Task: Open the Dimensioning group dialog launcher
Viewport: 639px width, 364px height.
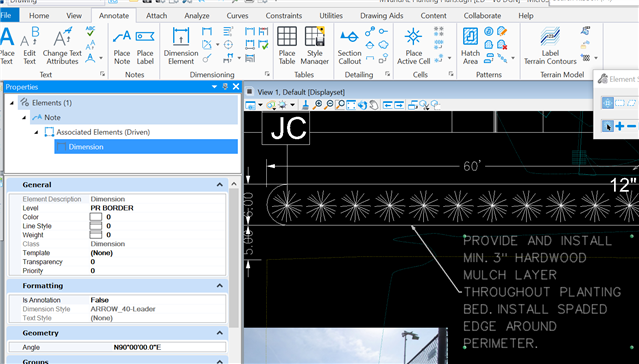Action: (267, 74)
